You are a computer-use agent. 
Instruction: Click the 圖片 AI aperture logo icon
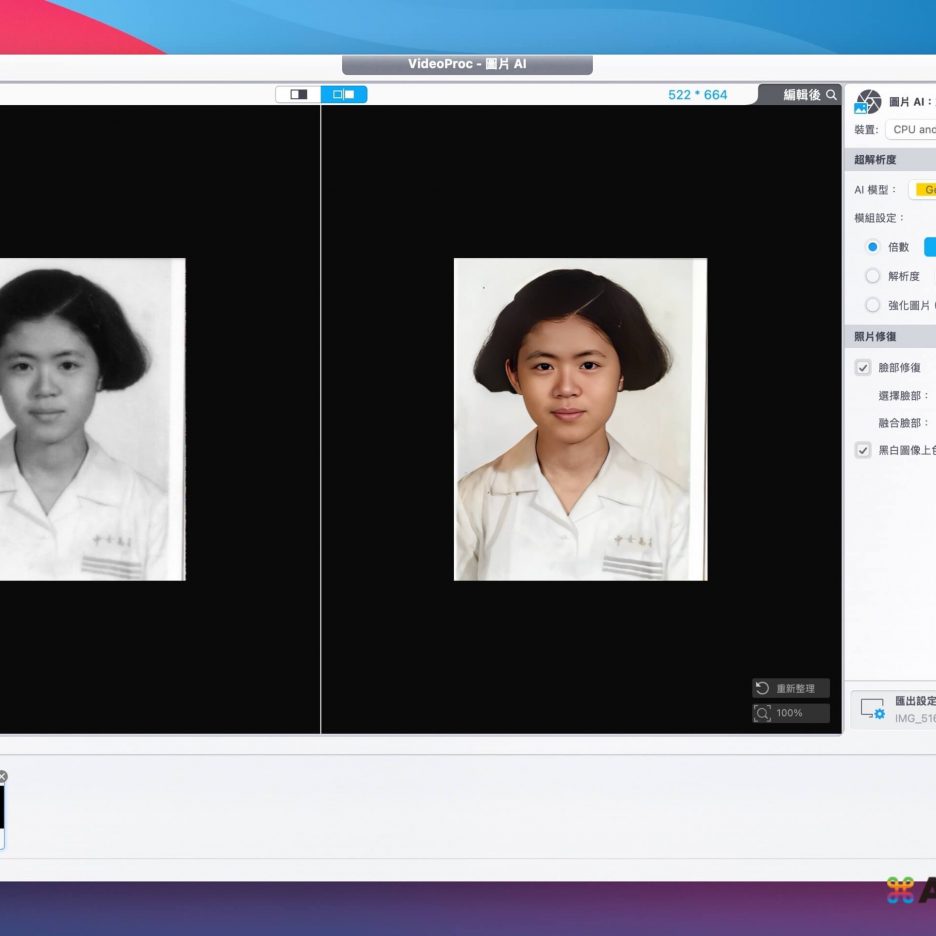click(867, 102)
